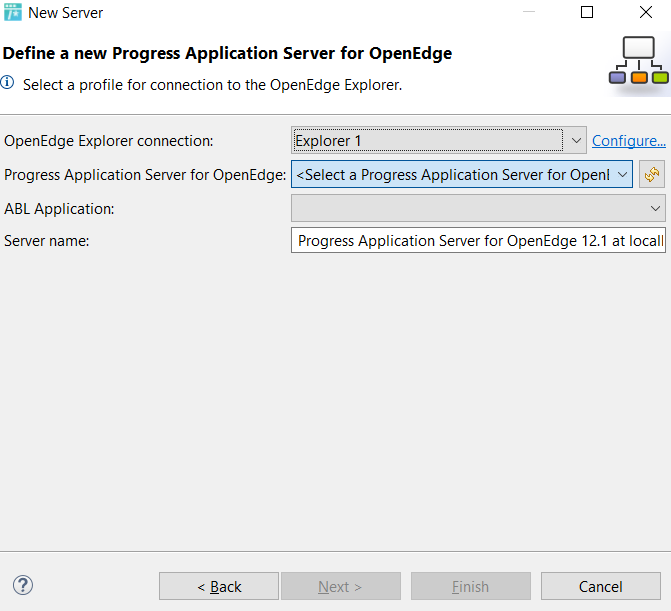Click the Next > button
The width and height of the screenshot is (671, 611).
[341, 586]
